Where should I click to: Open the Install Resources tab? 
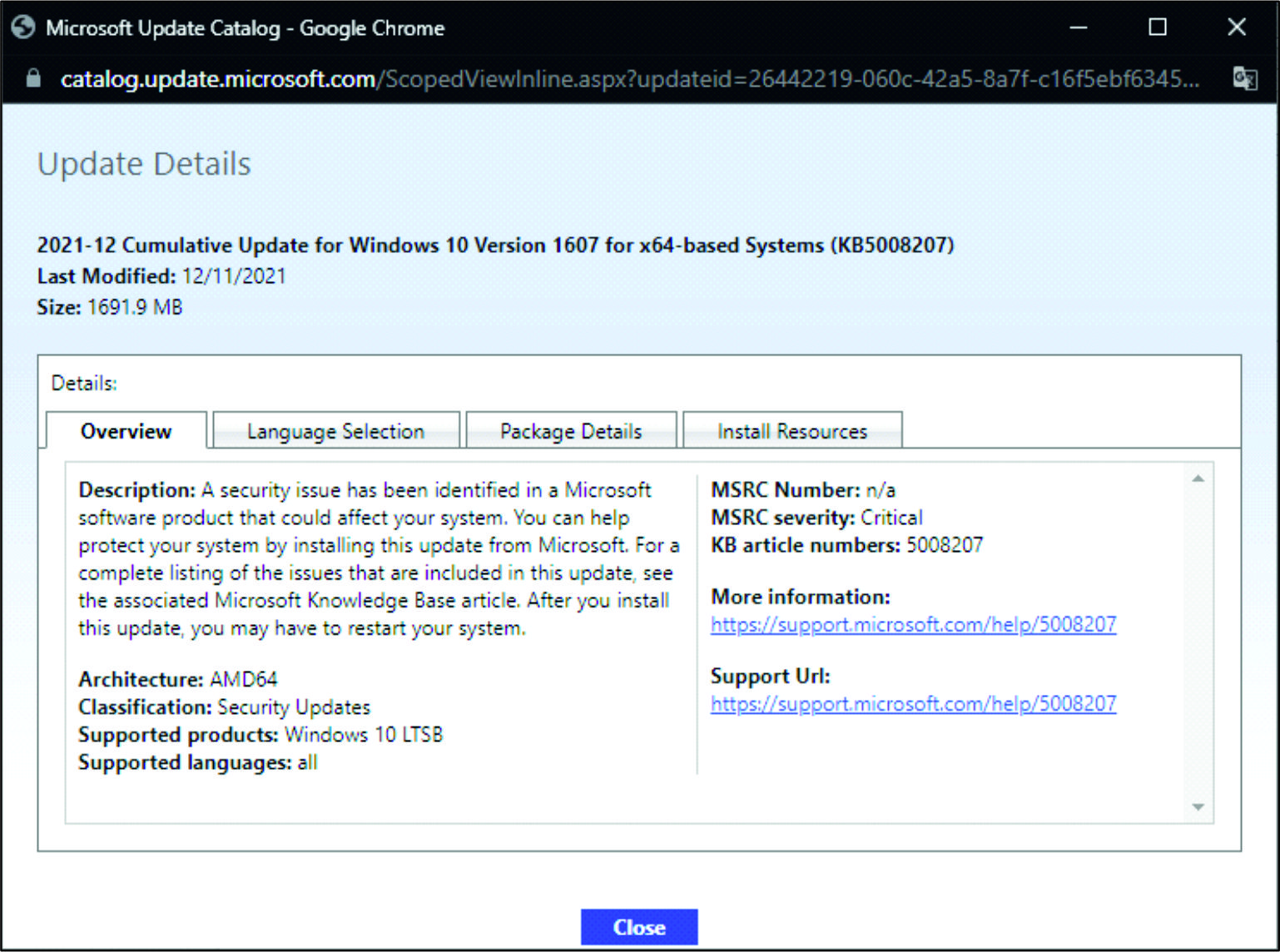click(792, 431)
